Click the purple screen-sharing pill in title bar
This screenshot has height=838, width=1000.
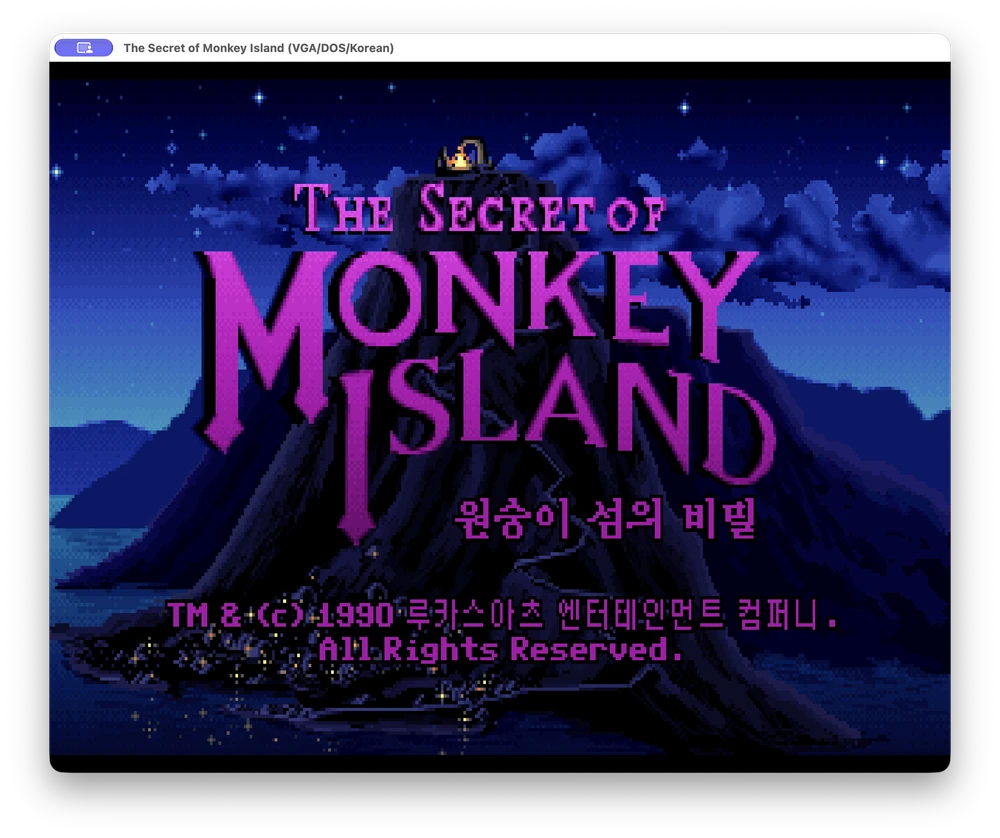coord(84,48)
